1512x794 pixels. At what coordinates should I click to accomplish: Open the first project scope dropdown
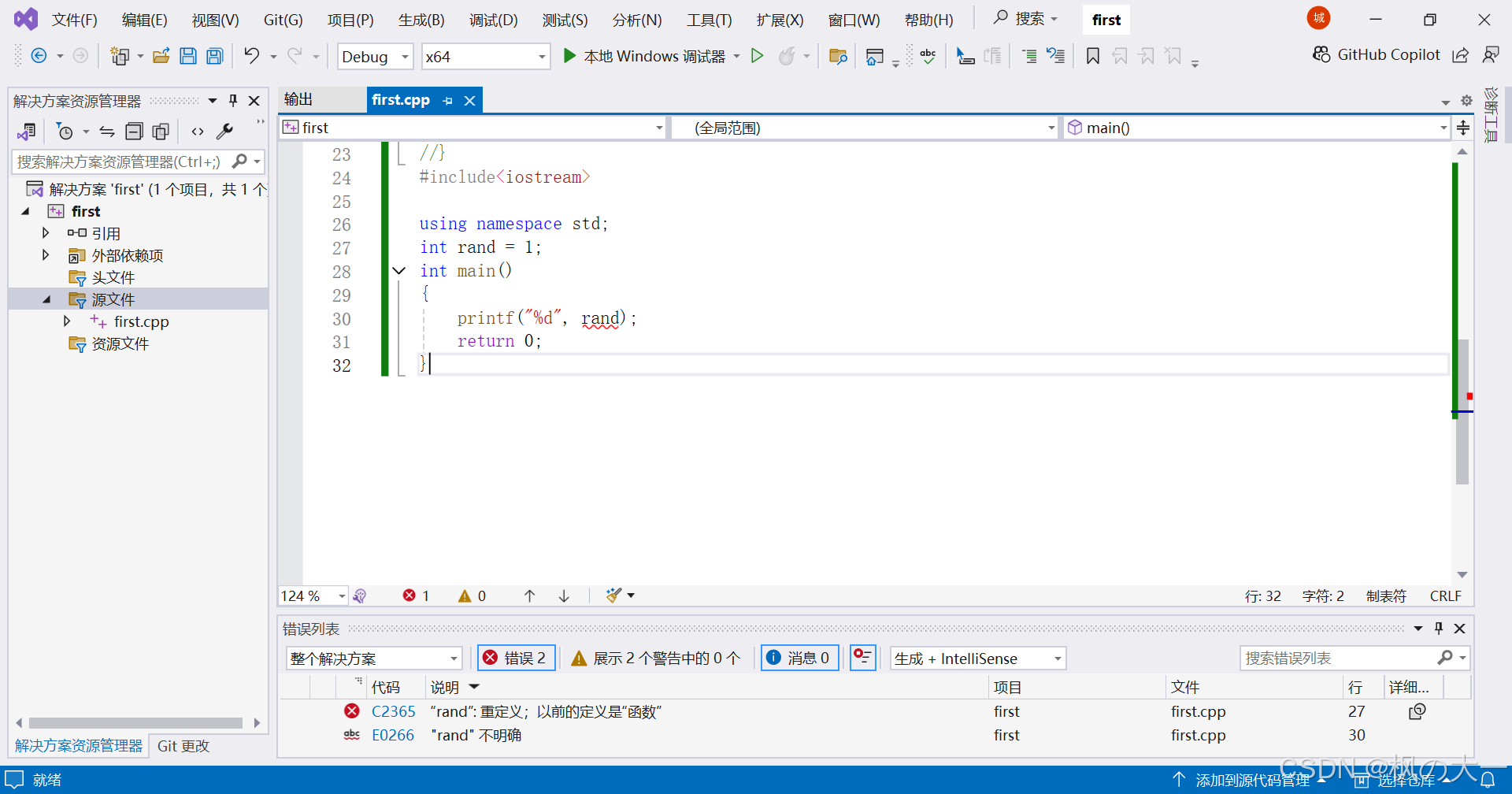click(472, 128)
